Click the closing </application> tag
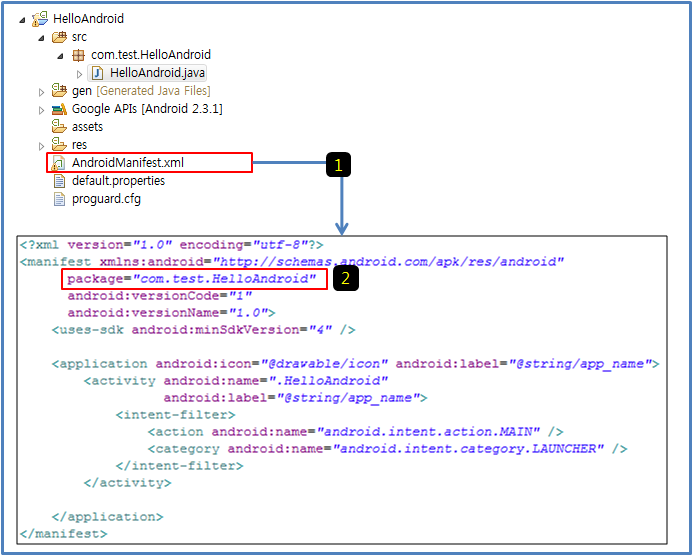Image resolution: width=693 pixels, height=556 pixels. pyautogui.click(x=107, y=517)
